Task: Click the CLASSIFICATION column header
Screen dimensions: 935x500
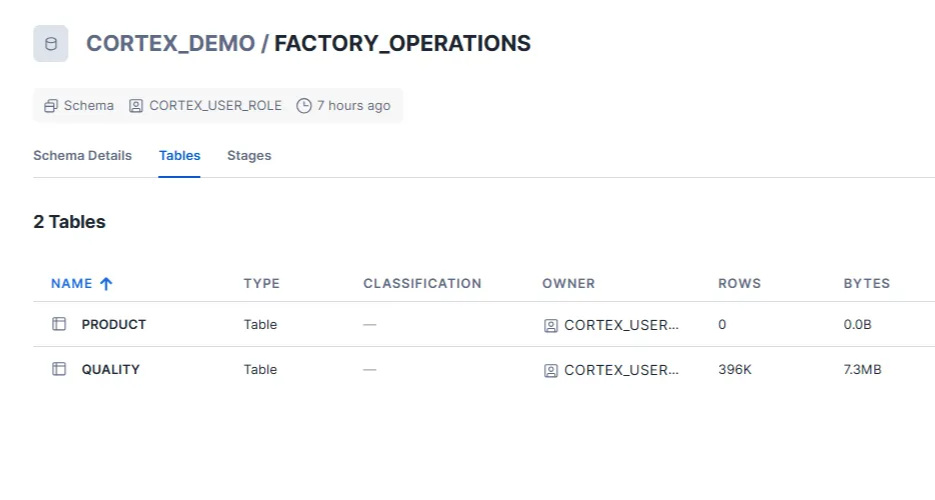Action: click(422, 283)
